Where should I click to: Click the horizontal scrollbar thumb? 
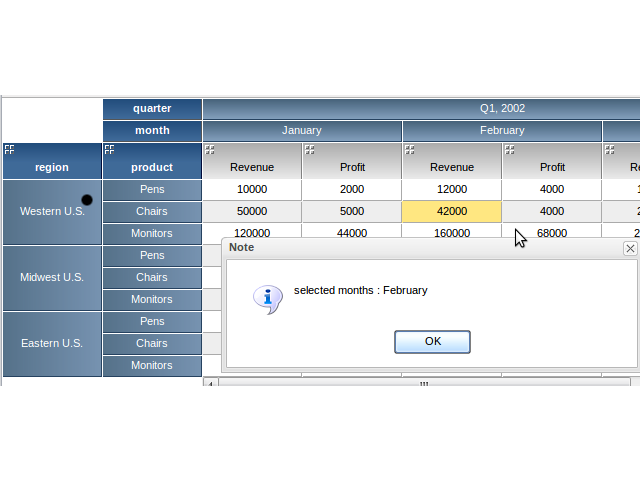tap(423, 383)
